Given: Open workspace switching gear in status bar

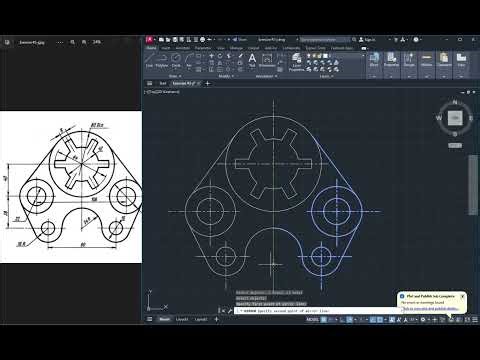Looking at the screenshot, I should tap(423, 319).
